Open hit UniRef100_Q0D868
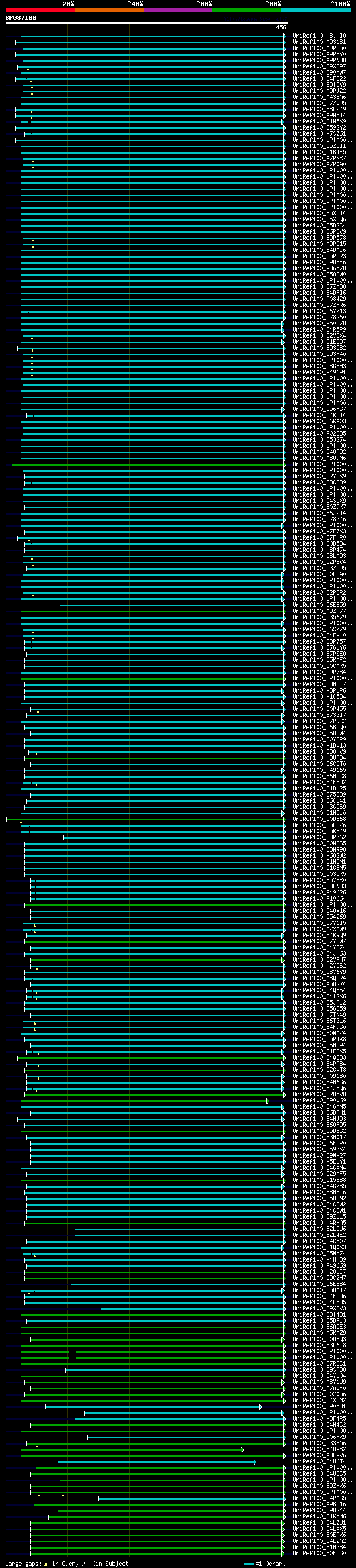The height and width of the screenshot is (1568, 356). point(319,819)
